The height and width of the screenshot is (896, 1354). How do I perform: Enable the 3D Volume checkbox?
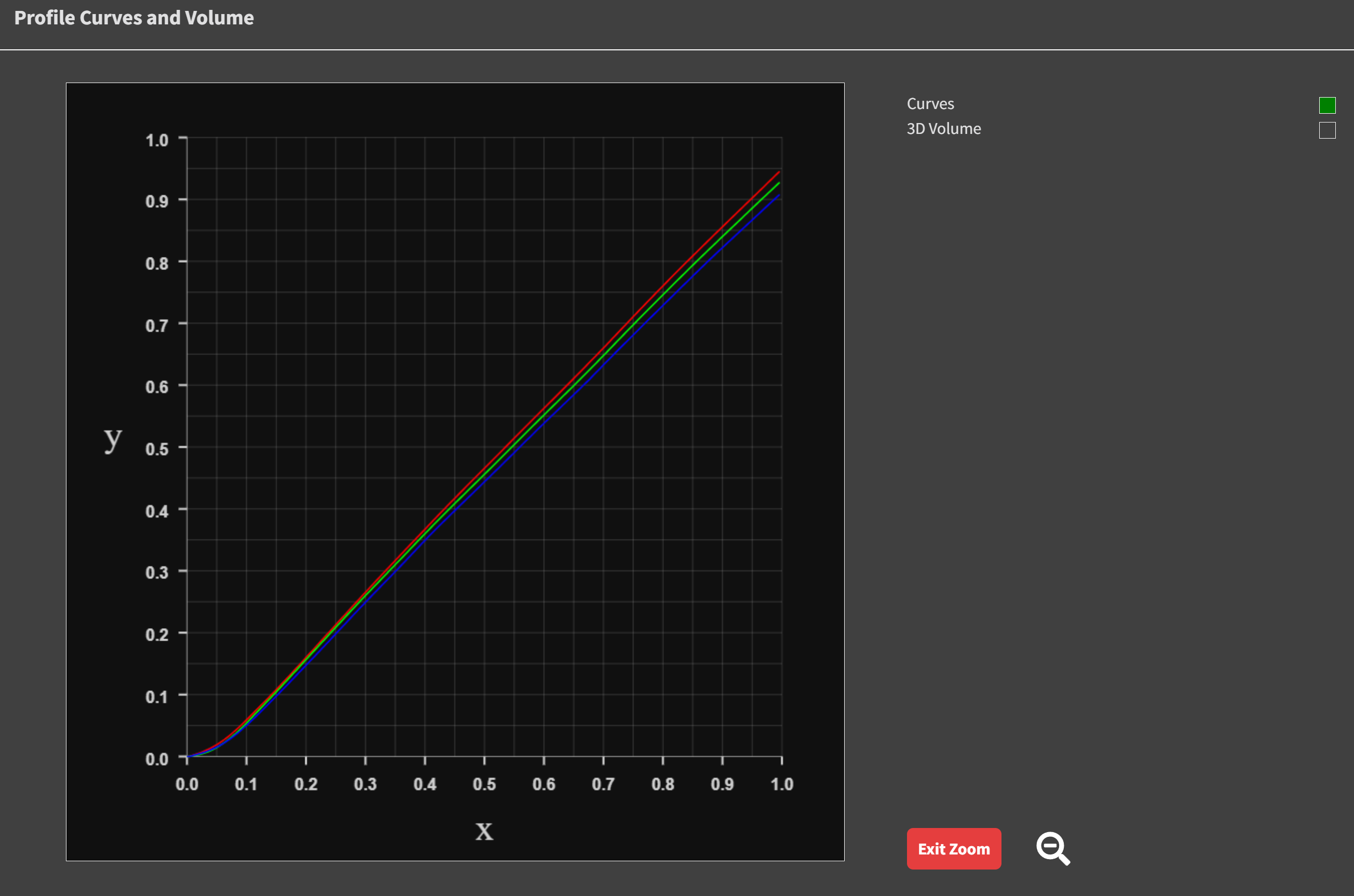tap(1326, 130)
